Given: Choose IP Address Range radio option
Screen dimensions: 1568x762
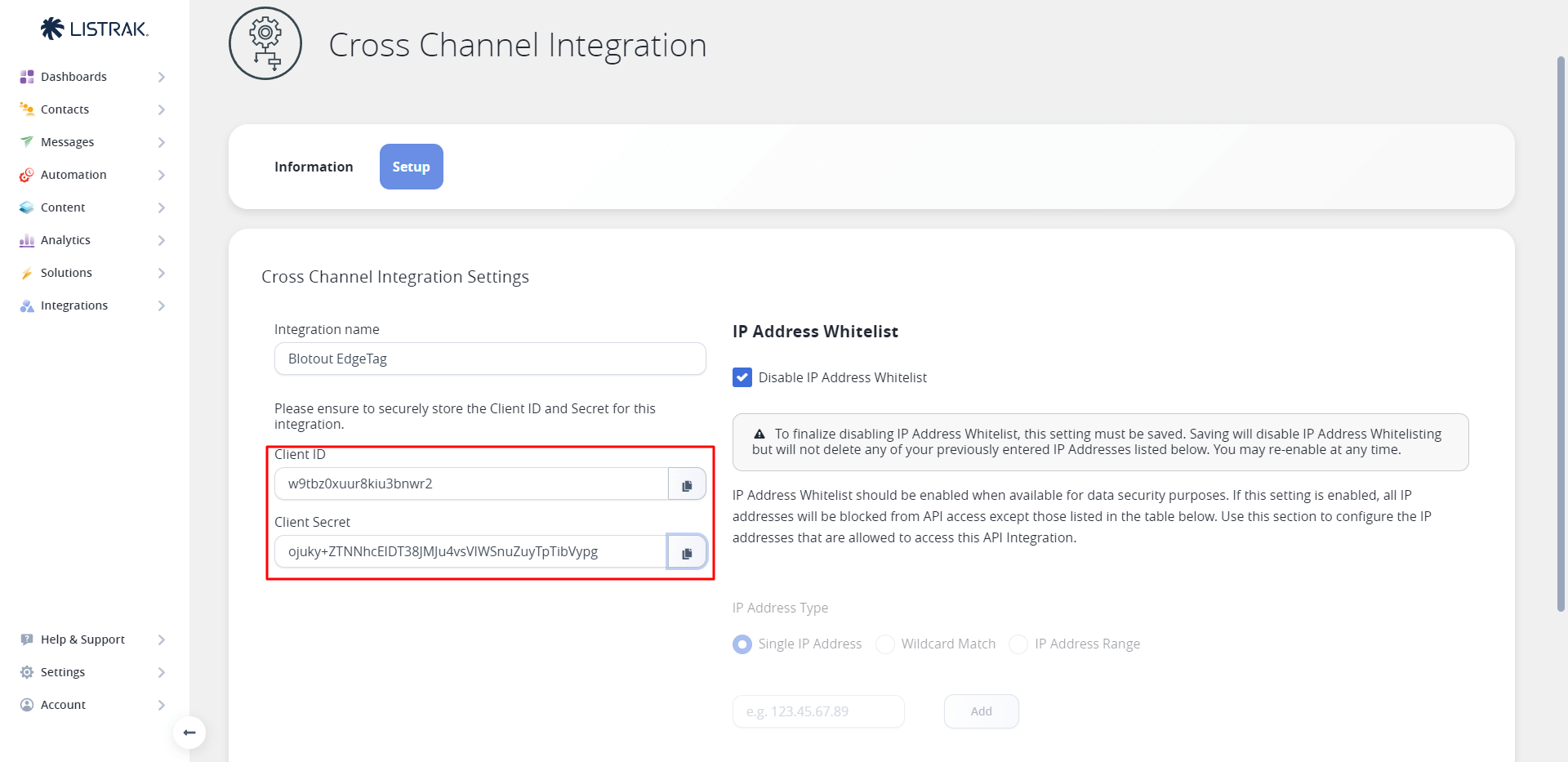Looking at the screenshot, I should click(1018, 644).
